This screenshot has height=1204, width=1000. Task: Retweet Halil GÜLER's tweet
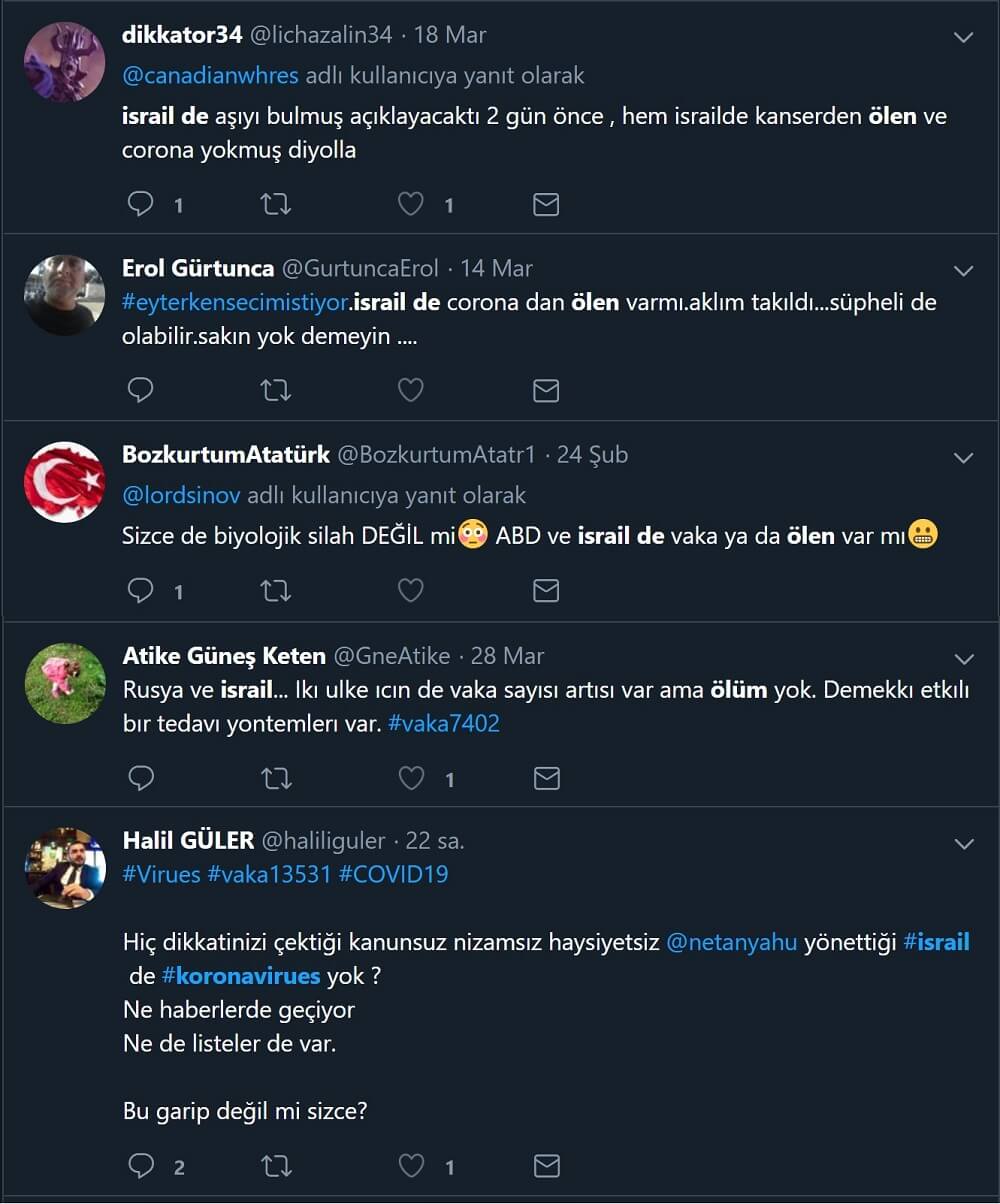coord(275,1165)
